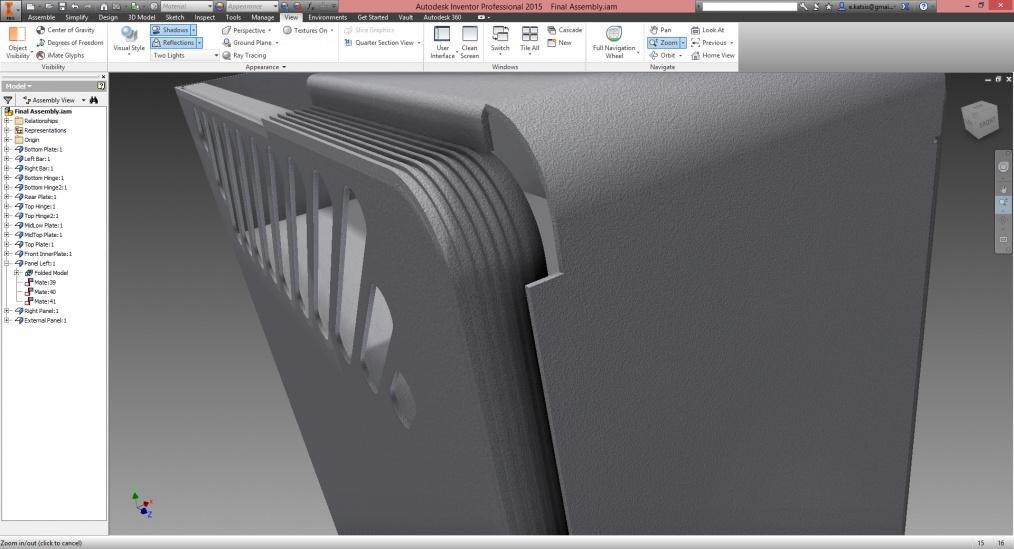Screen dimensions: 1014x549
Task: Enable Ray Tracing
Action: (244, 56)
